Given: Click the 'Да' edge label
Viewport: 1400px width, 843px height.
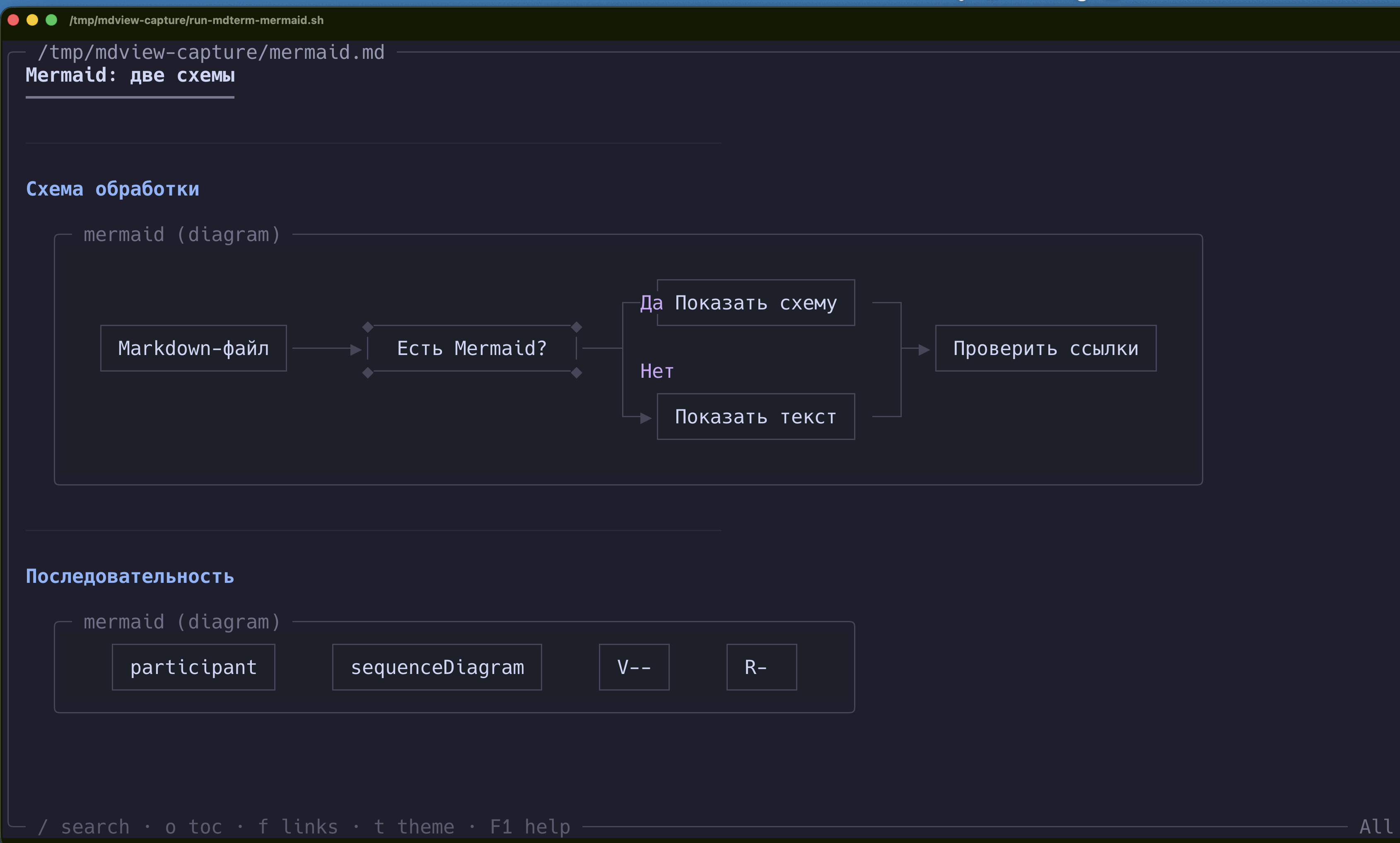Looking at the screenshot, I should point(652,303).
